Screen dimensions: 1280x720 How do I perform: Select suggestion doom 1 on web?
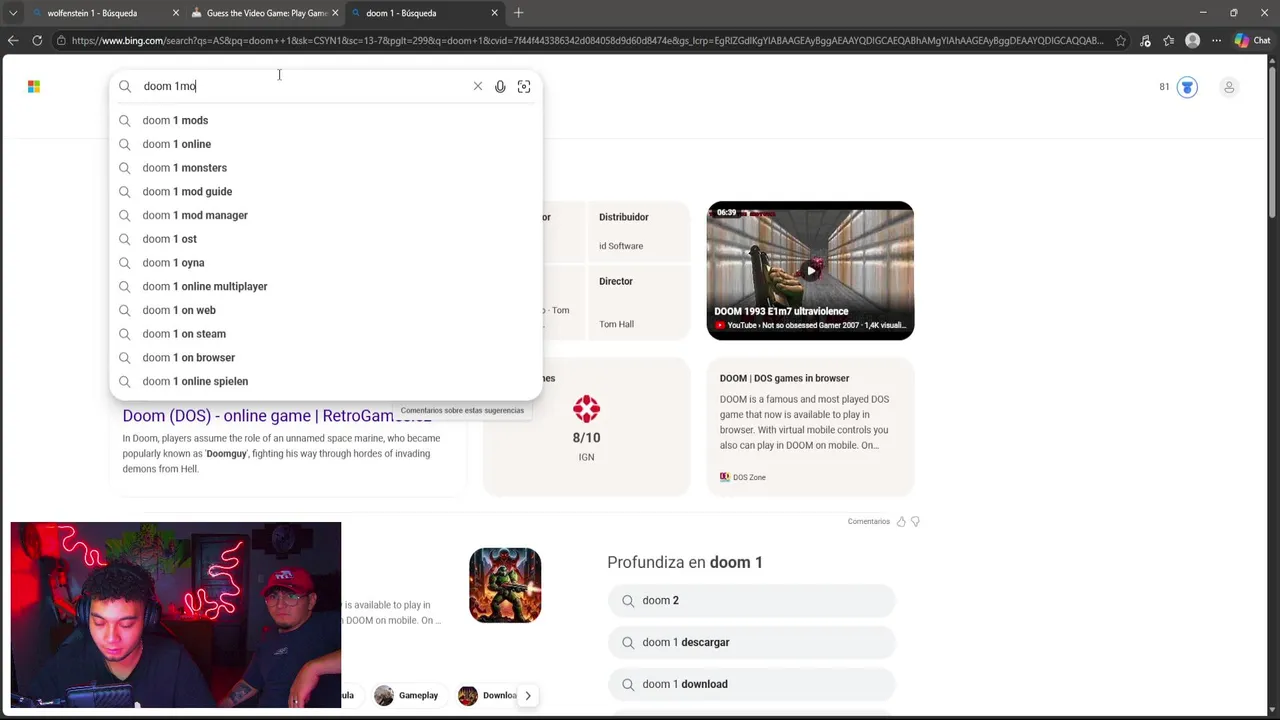[326, 310]
